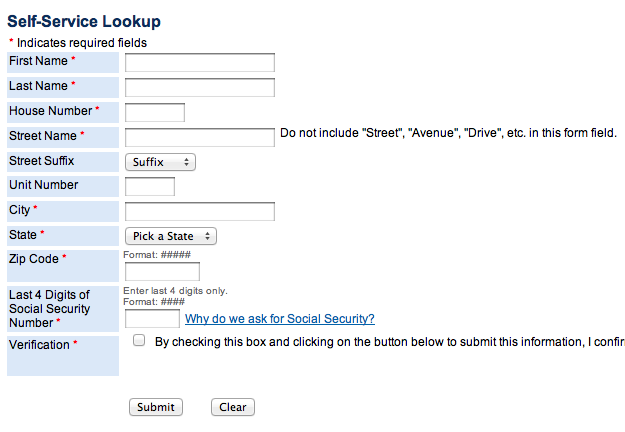Click the Unit Number input field
The width and height of the screenshot is (625, 432).
(x=149, y=186)
